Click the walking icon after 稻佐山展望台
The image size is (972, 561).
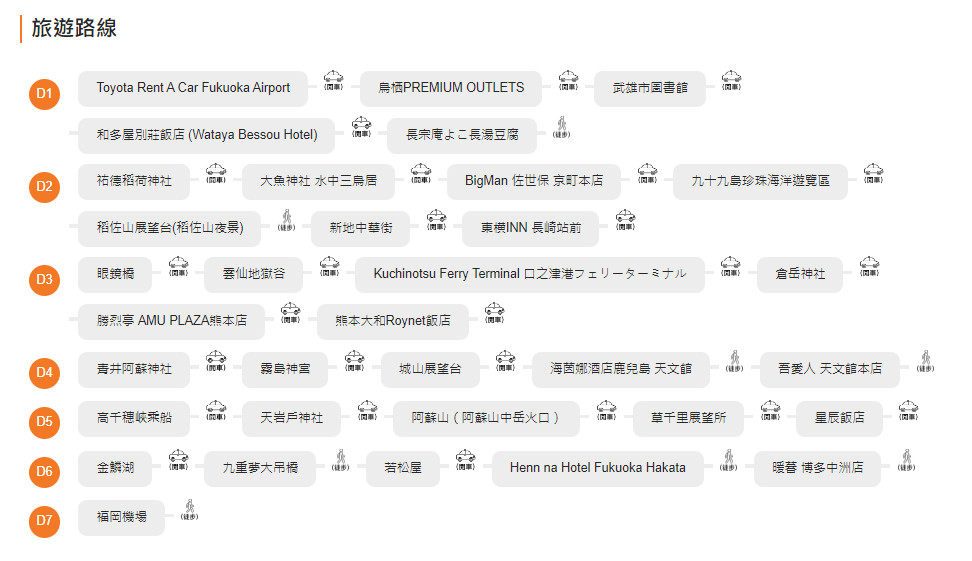pos(287,221)
